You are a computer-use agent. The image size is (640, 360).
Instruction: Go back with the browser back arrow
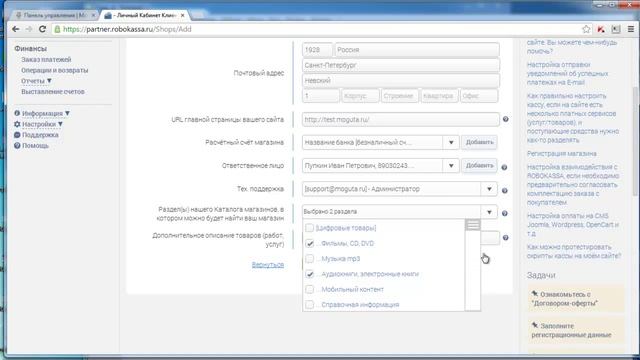pyautogui.click(x=16, y=29)
